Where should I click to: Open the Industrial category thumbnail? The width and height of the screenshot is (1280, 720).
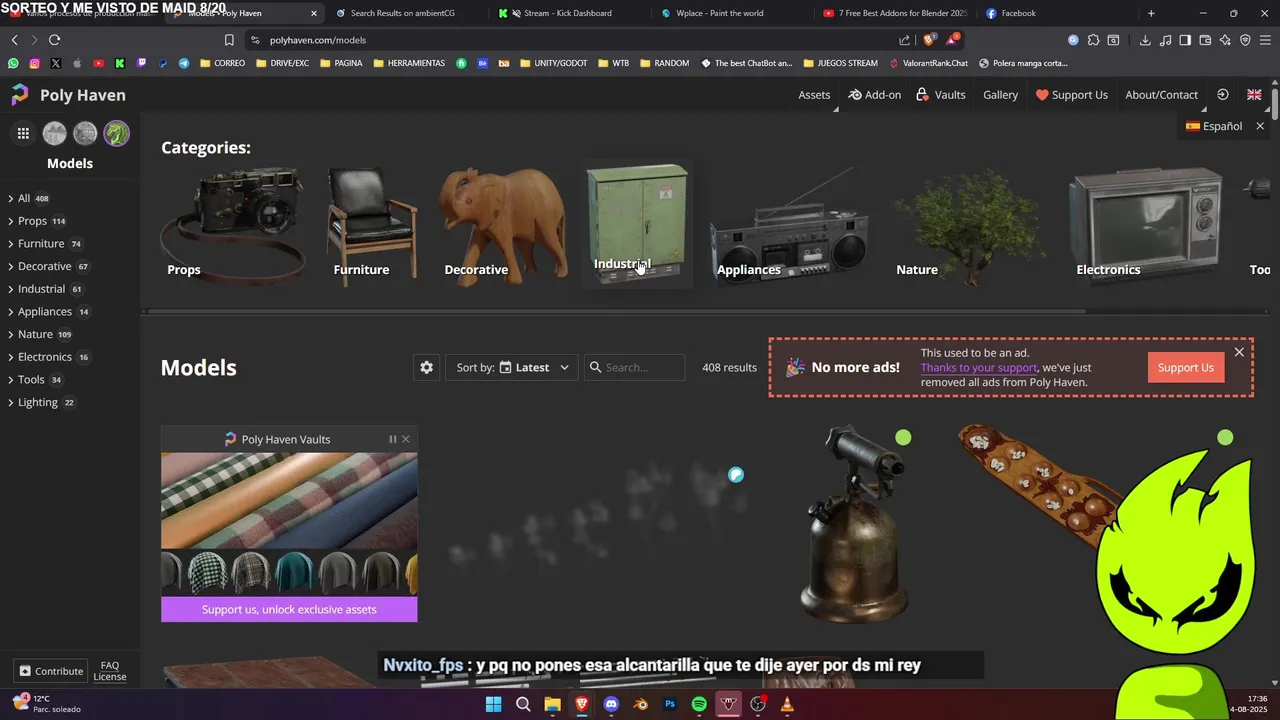click(637, 224)
